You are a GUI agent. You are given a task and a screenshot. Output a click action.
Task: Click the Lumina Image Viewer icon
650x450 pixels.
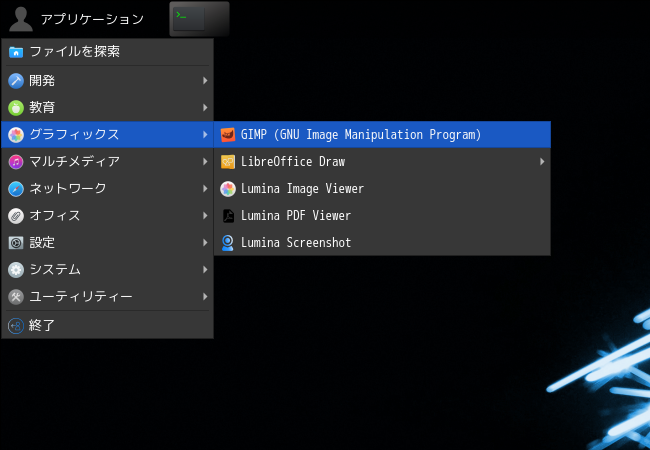click(x=228, y=189)
